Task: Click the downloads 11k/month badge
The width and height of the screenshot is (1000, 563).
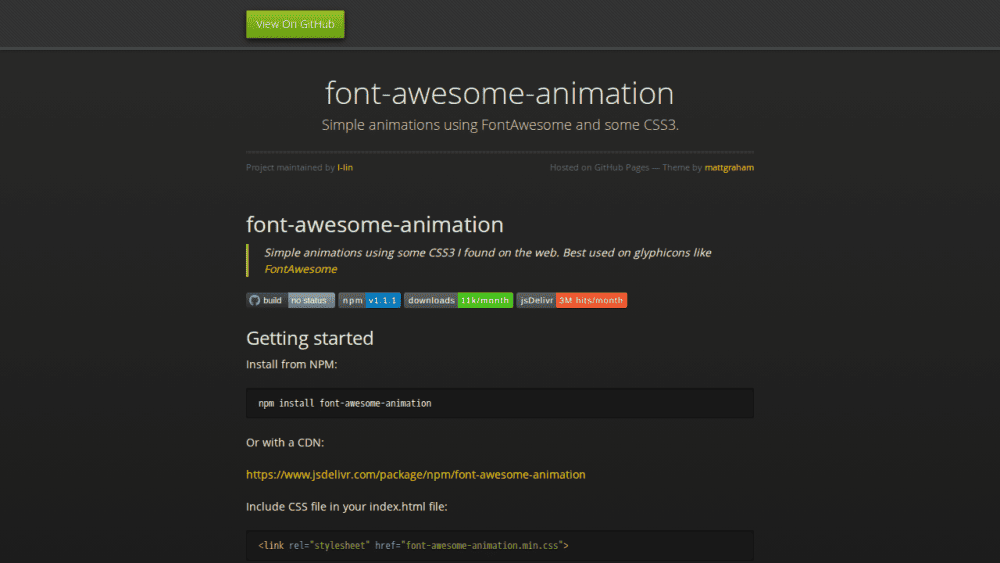Action: coord(459,300)
